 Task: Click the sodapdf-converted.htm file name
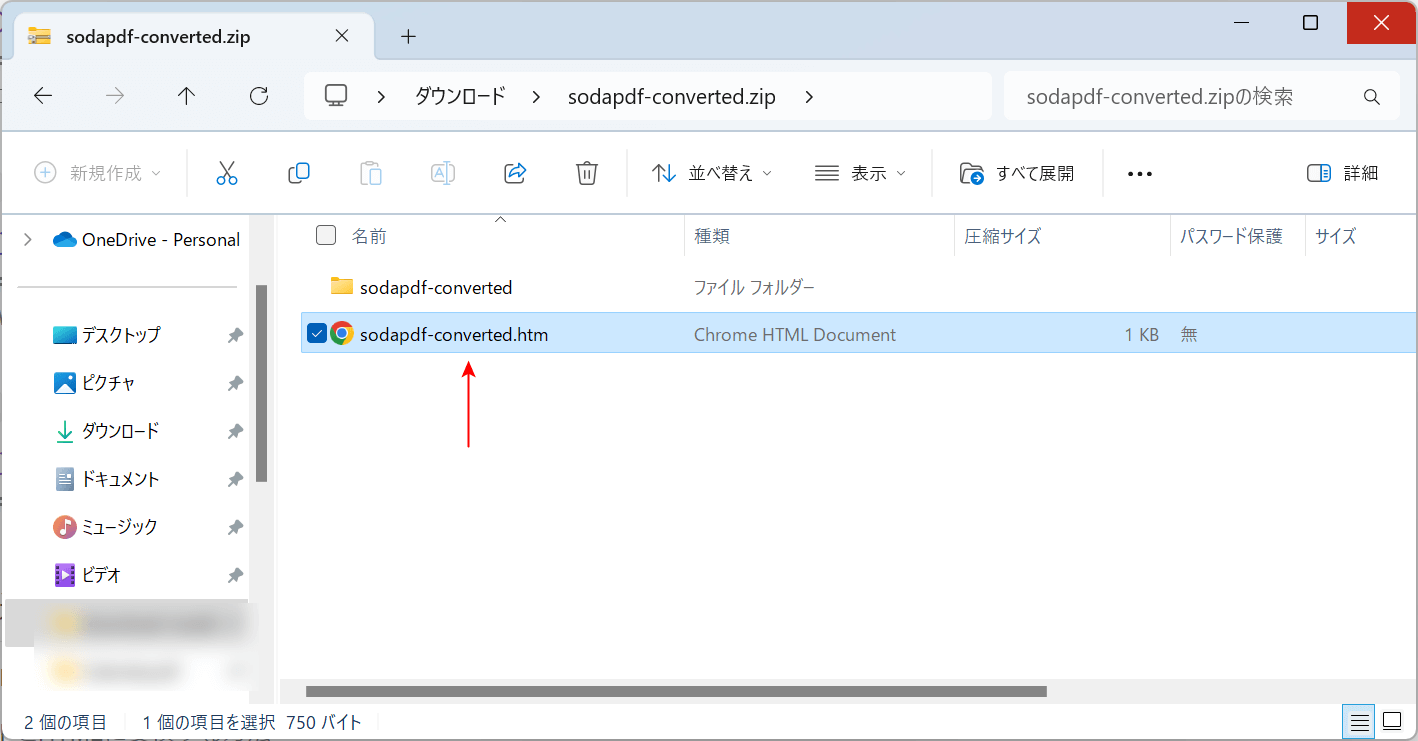point(454,335)
